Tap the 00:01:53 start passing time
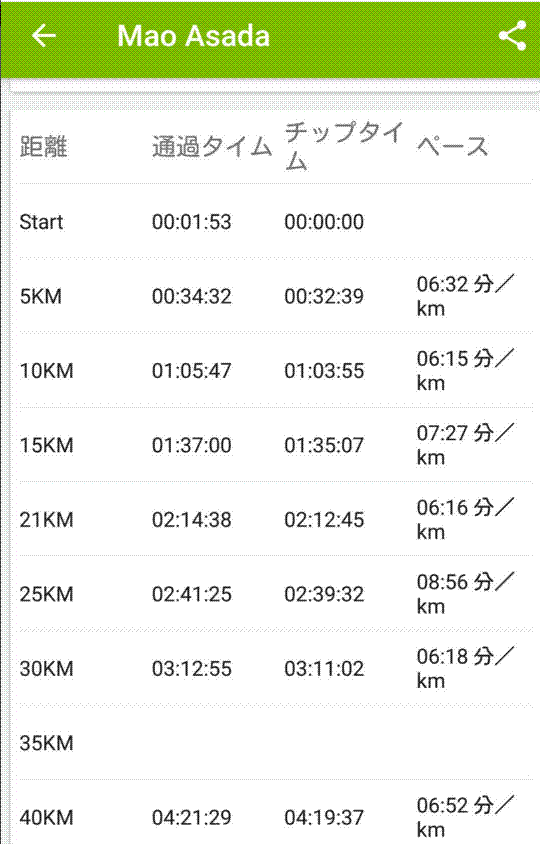The height and width of the screenshot is (844, 540). pos(192,222)
